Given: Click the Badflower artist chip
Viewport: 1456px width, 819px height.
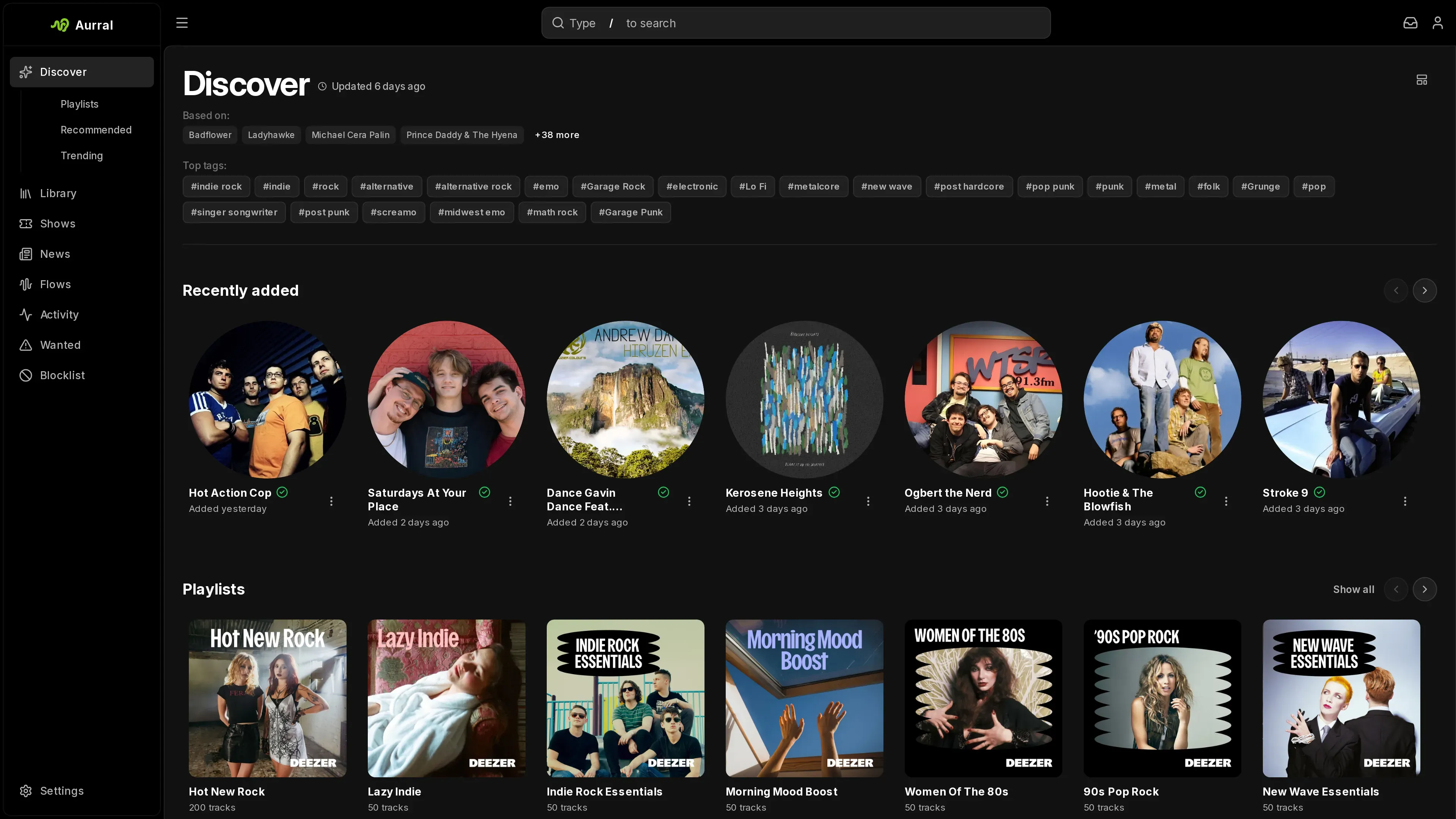Looking at the screenshot, I should tap(210, 135).
